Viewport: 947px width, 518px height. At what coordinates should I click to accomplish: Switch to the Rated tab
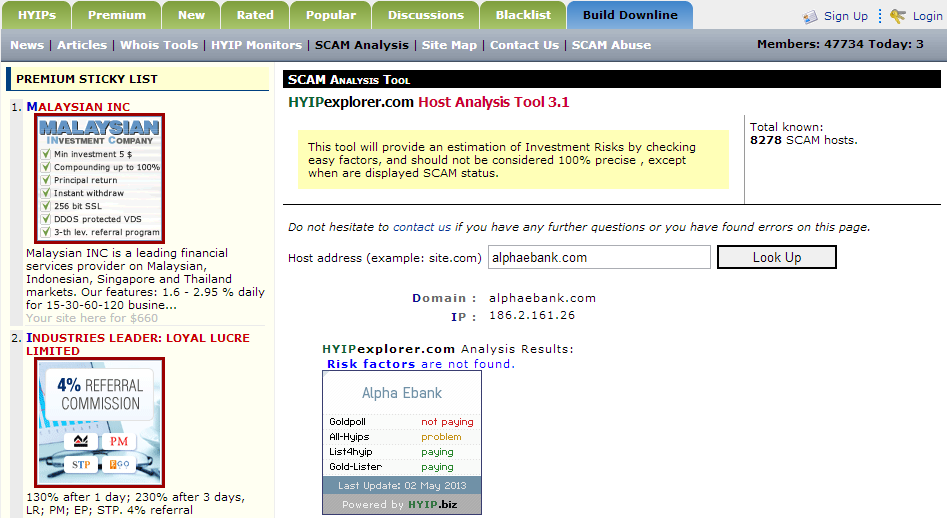[255, 15]
